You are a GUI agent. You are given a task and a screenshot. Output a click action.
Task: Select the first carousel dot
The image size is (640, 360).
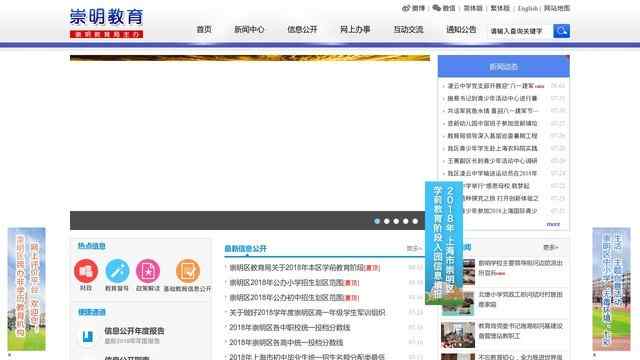(x=377, y=221)
